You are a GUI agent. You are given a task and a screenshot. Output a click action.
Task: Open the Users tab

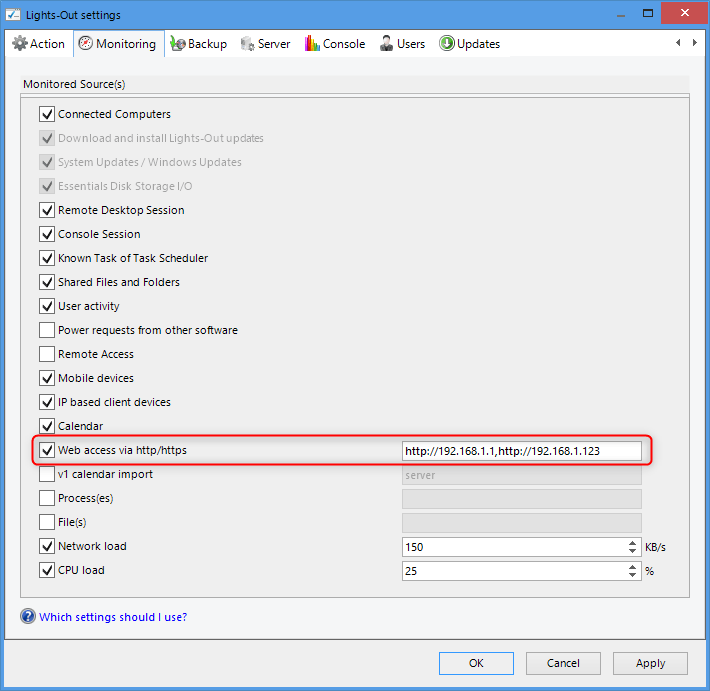tap(403, 44)
